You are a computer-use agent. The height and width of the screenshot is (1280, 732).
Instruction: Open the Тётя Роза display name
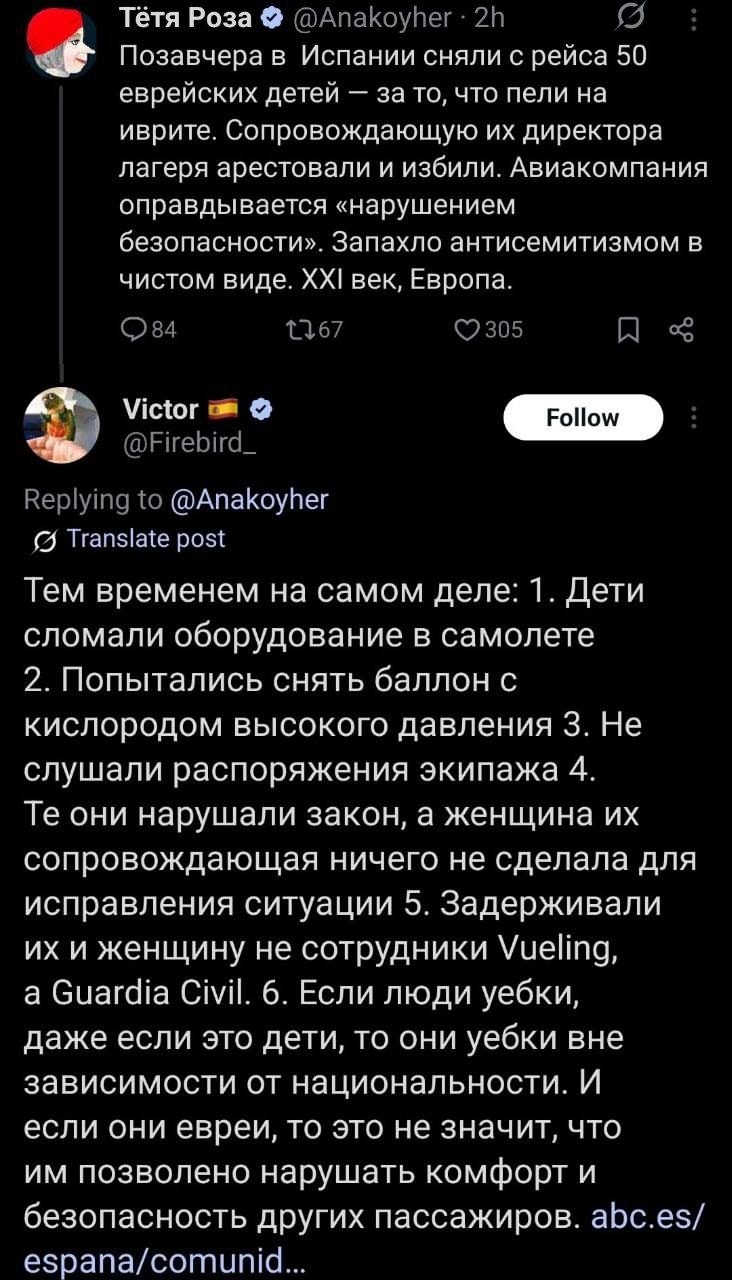(187, 19)
